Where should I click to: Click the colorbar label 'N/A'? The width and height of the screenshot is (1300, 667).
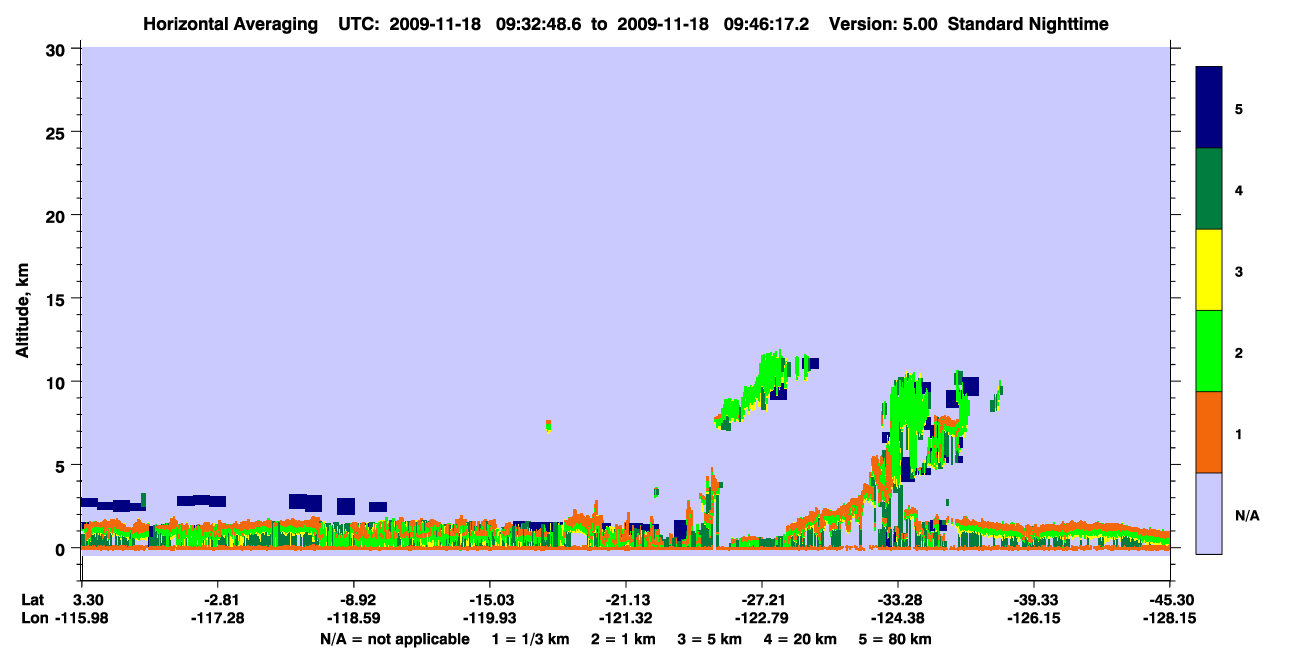(x=1247, y=515)
